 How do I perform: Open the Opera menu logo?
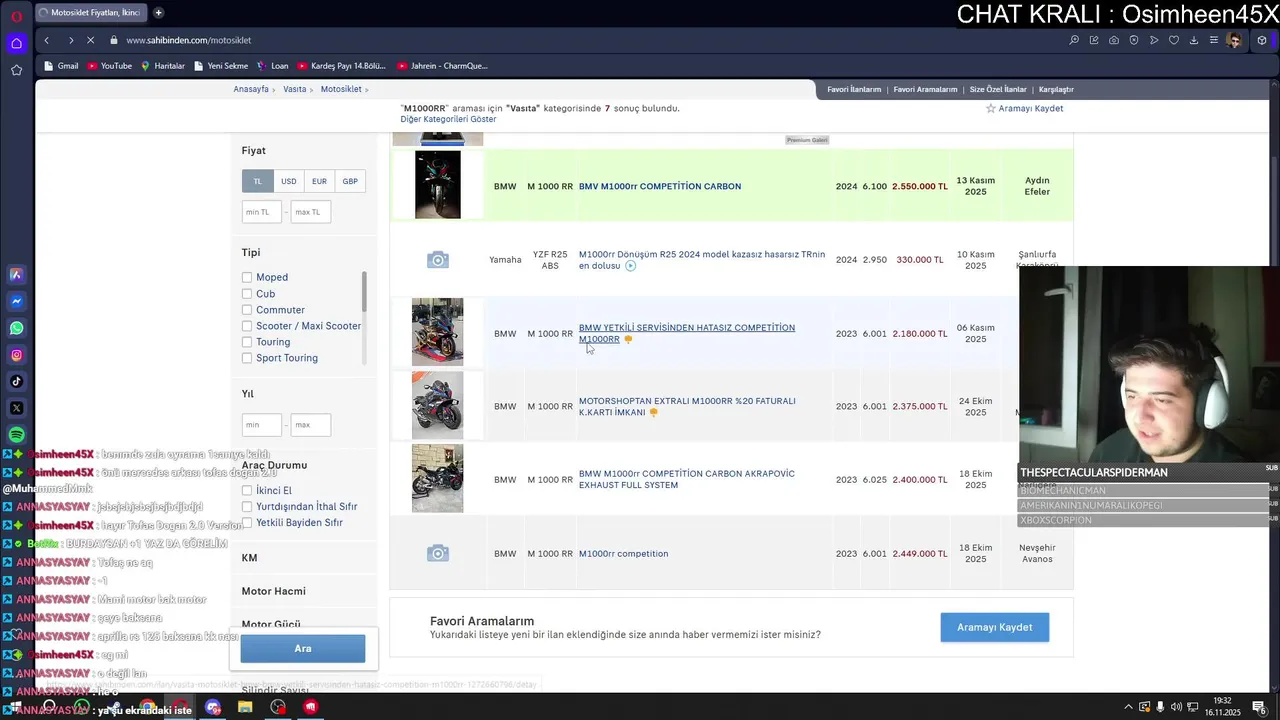tap(16, 16)
